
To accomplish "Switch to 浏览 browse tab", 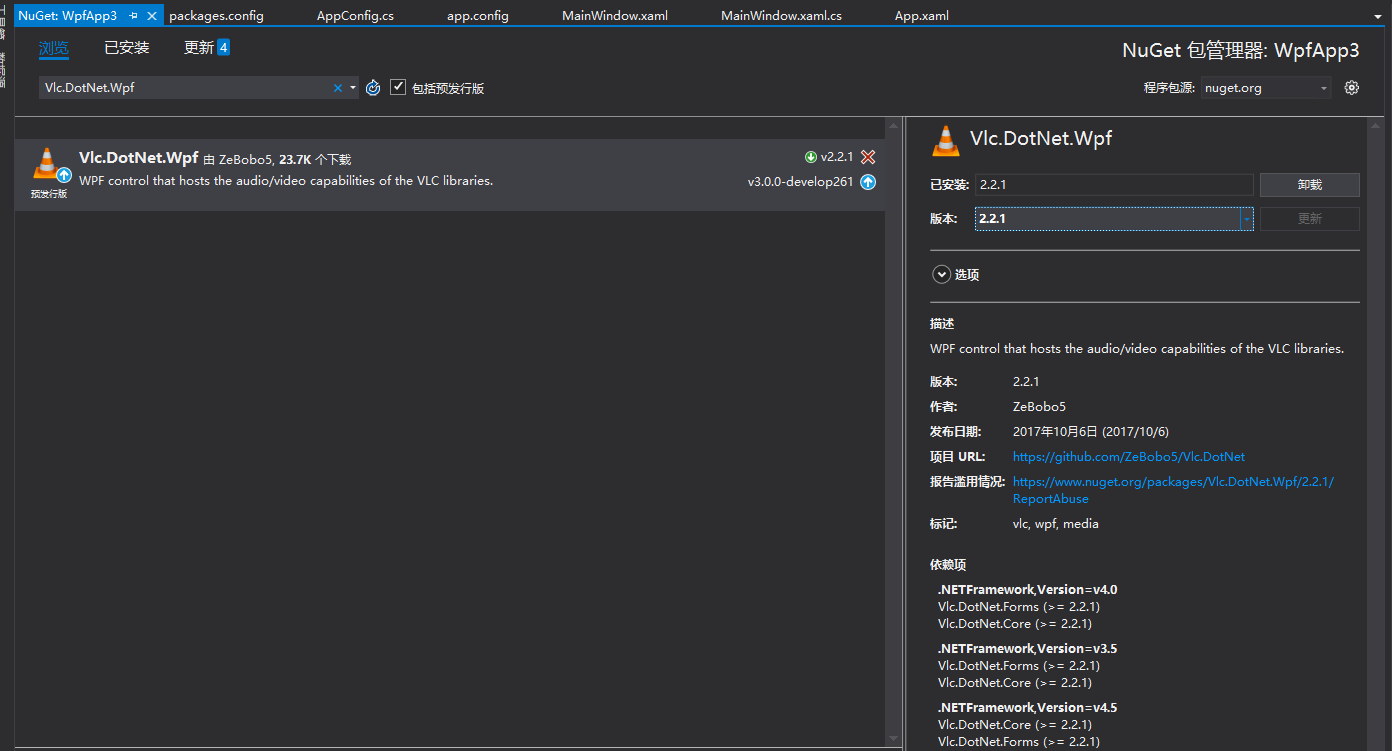I will (54, 48).
